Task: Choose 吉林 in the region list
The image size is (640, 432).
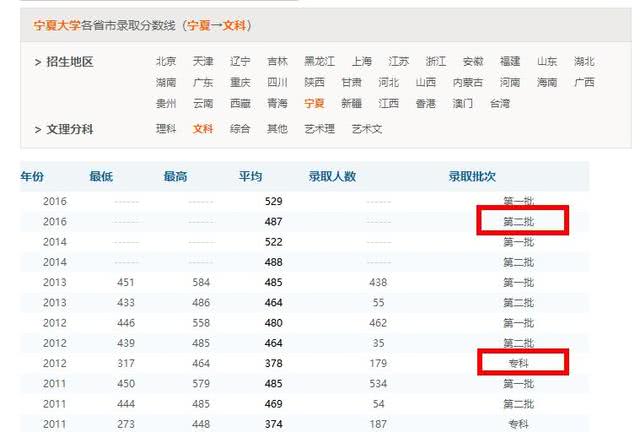Action: point(277,61)
